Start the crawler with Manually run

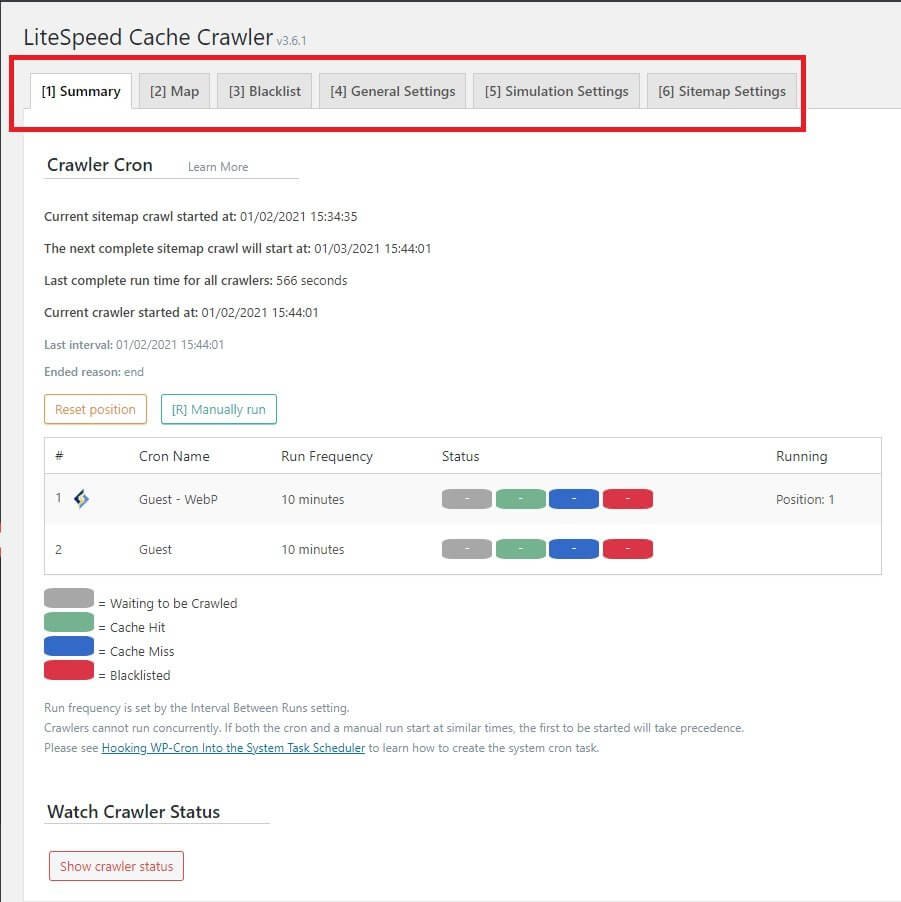[219, 409]
